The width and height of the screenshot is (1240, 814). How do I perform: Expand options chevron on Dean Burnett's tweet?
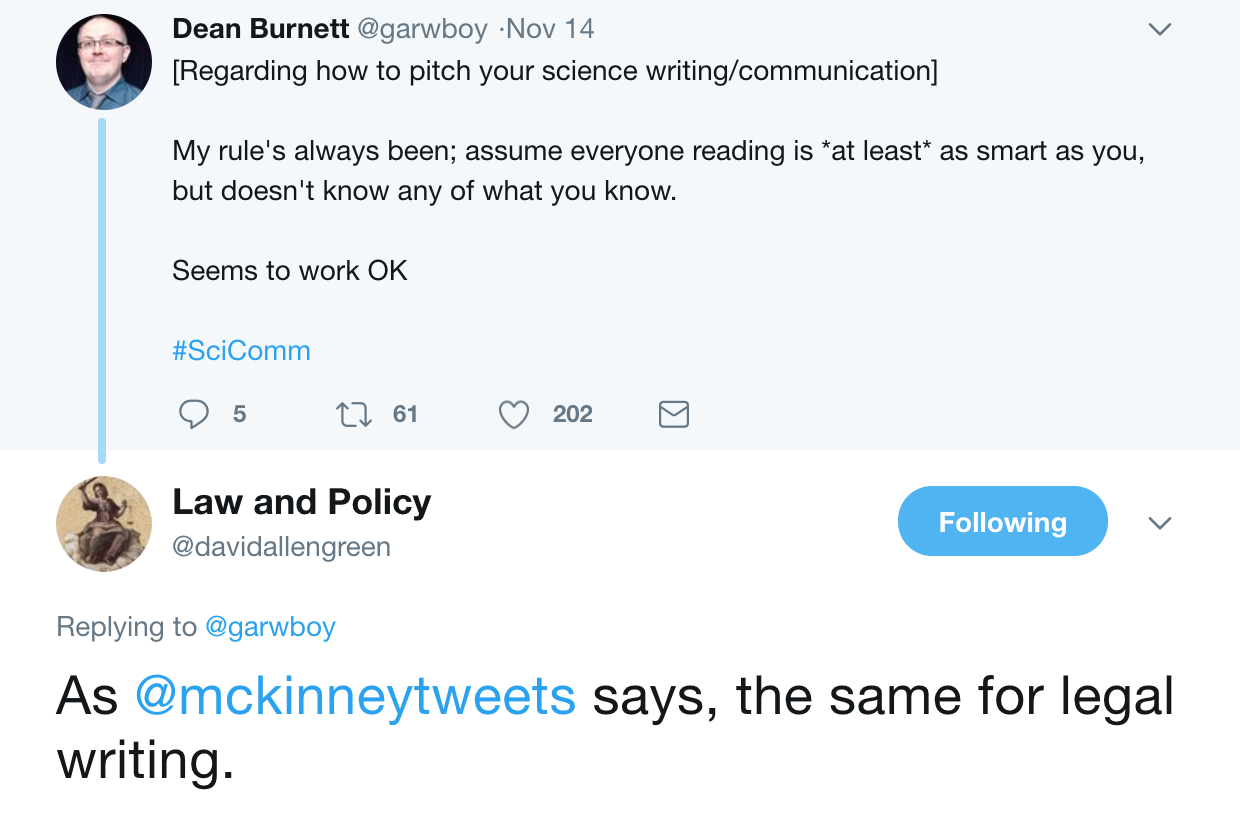pos(1159,30)
